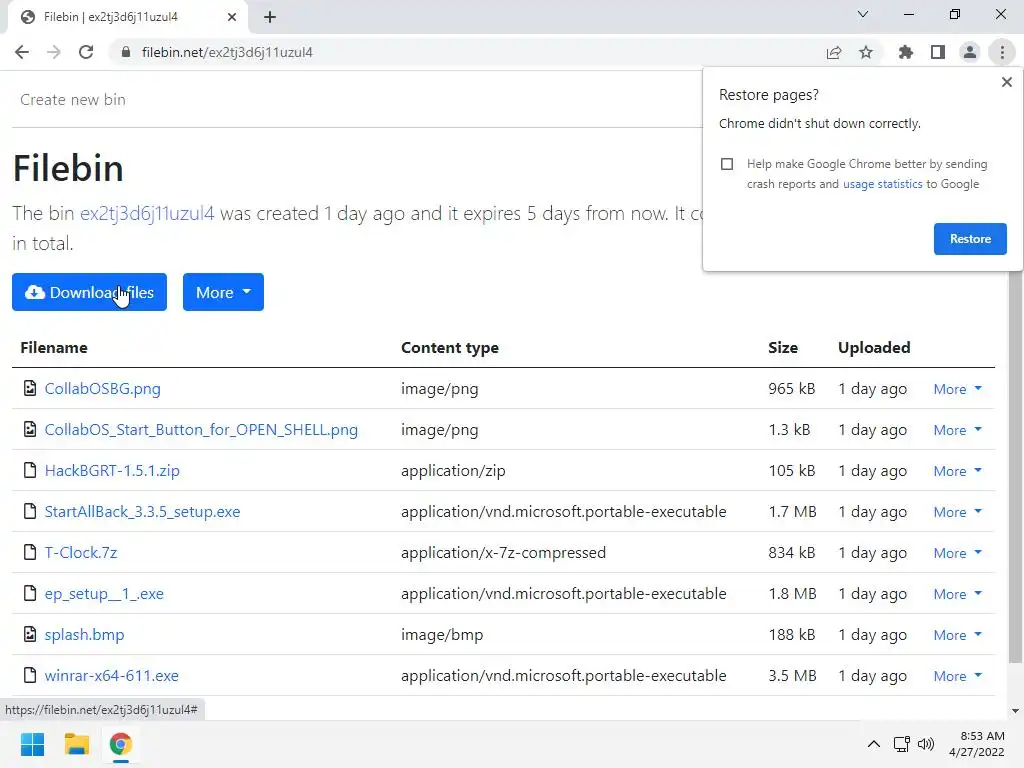Click file icon beside T-Clock.7z

[x=29, y=552]
